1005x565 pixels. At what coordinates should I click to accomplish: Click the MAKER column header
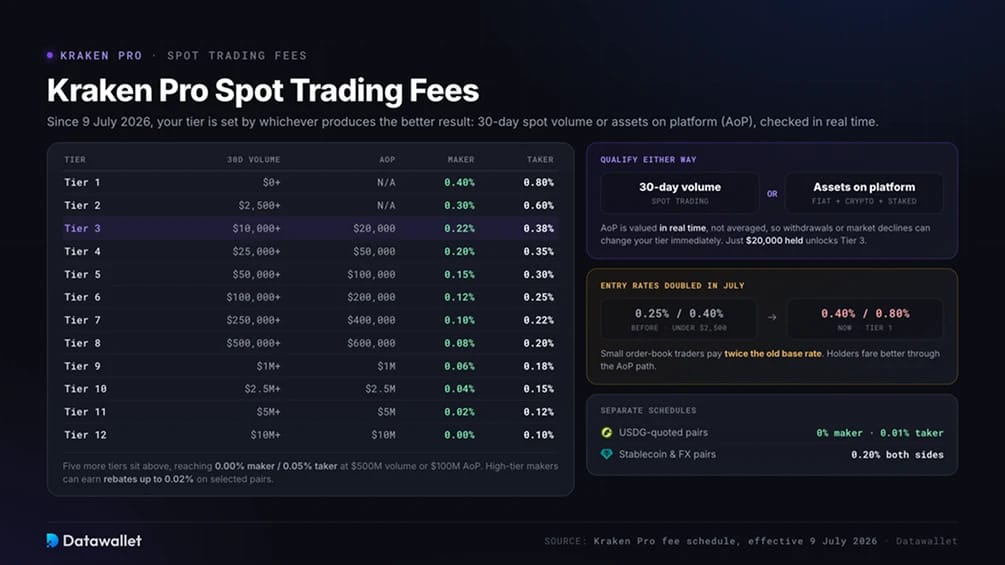point(461,160)
